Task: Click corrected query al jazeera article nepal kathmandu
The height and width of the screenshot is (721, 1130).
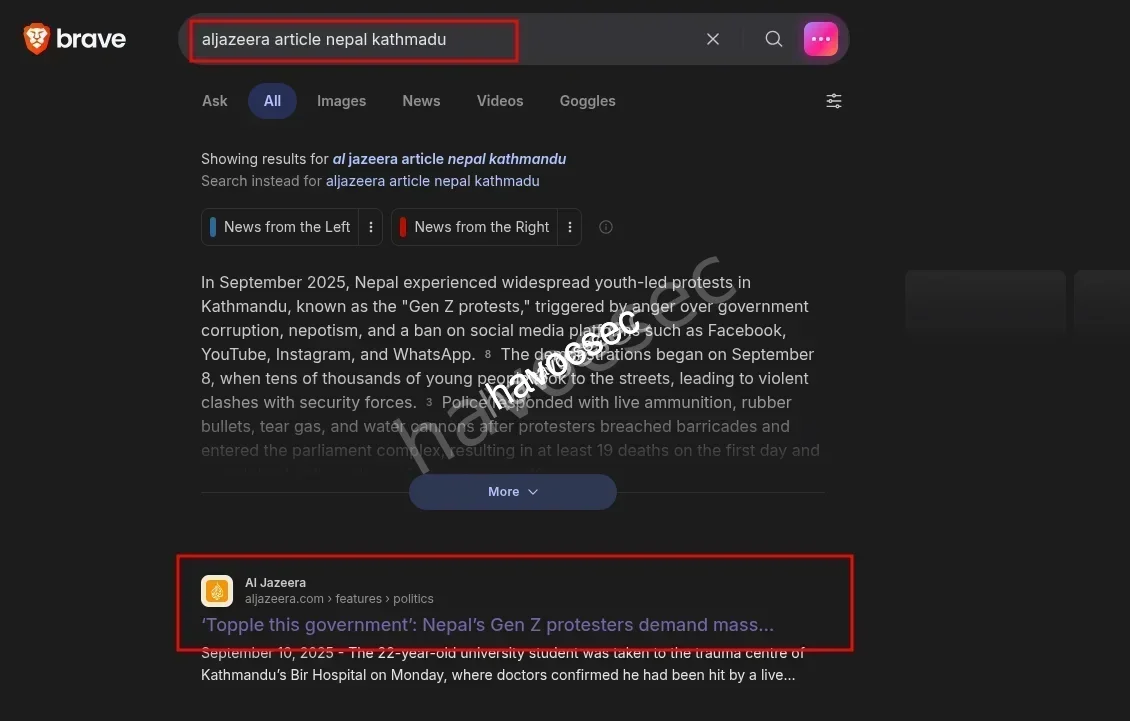Action: click(x=449, y=159)
